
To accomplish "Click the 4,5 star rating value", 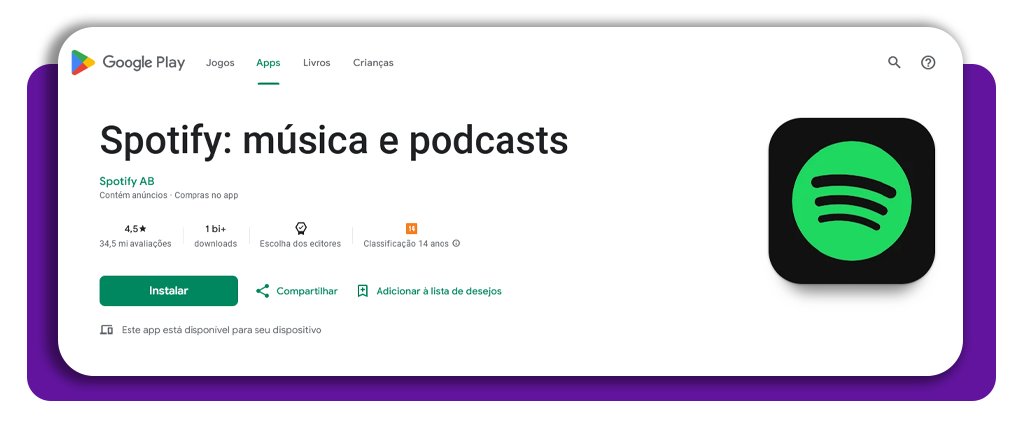I will pos(135,229).
